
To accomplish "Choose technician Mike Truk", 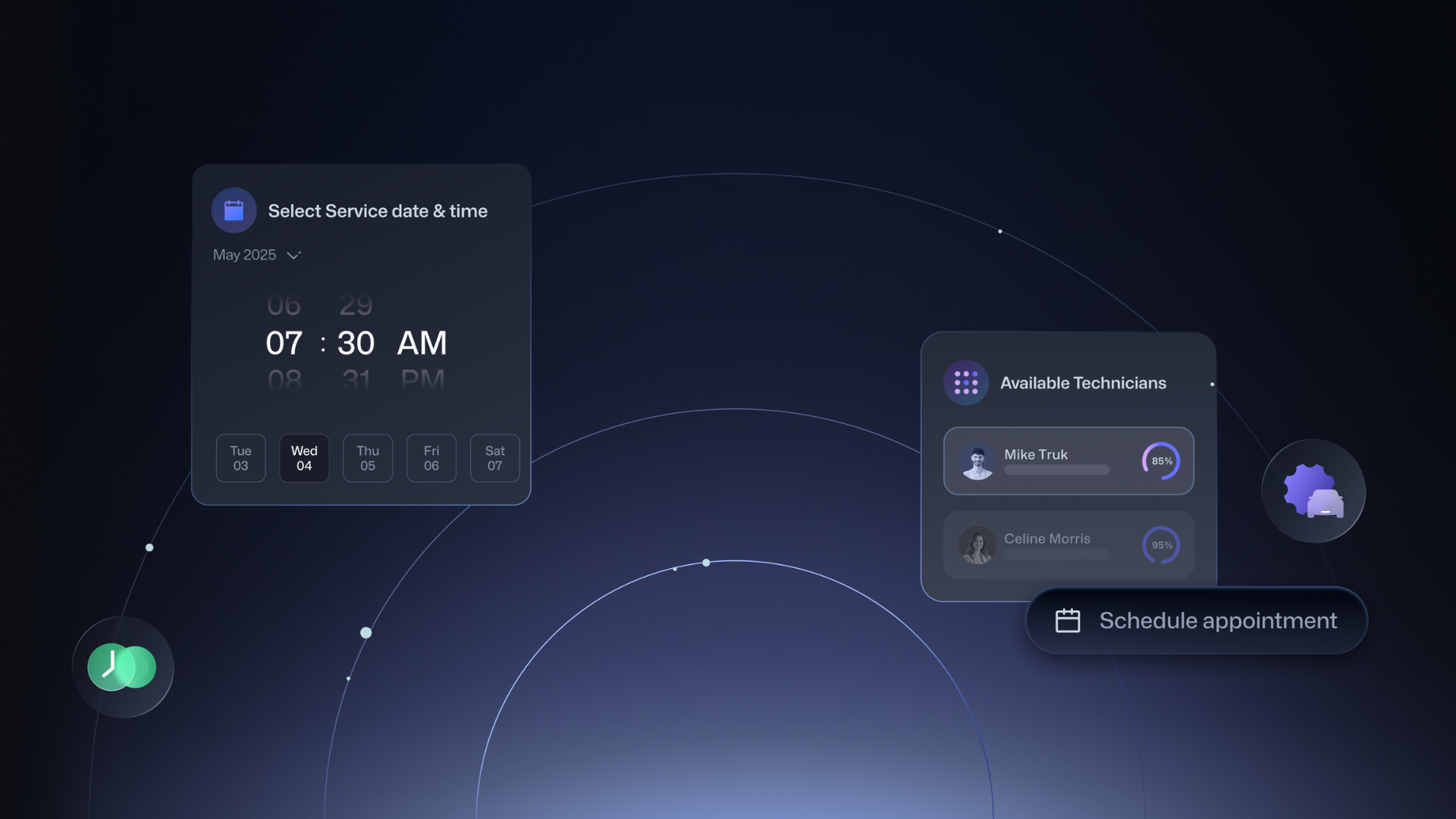I will click(1068, 461).
